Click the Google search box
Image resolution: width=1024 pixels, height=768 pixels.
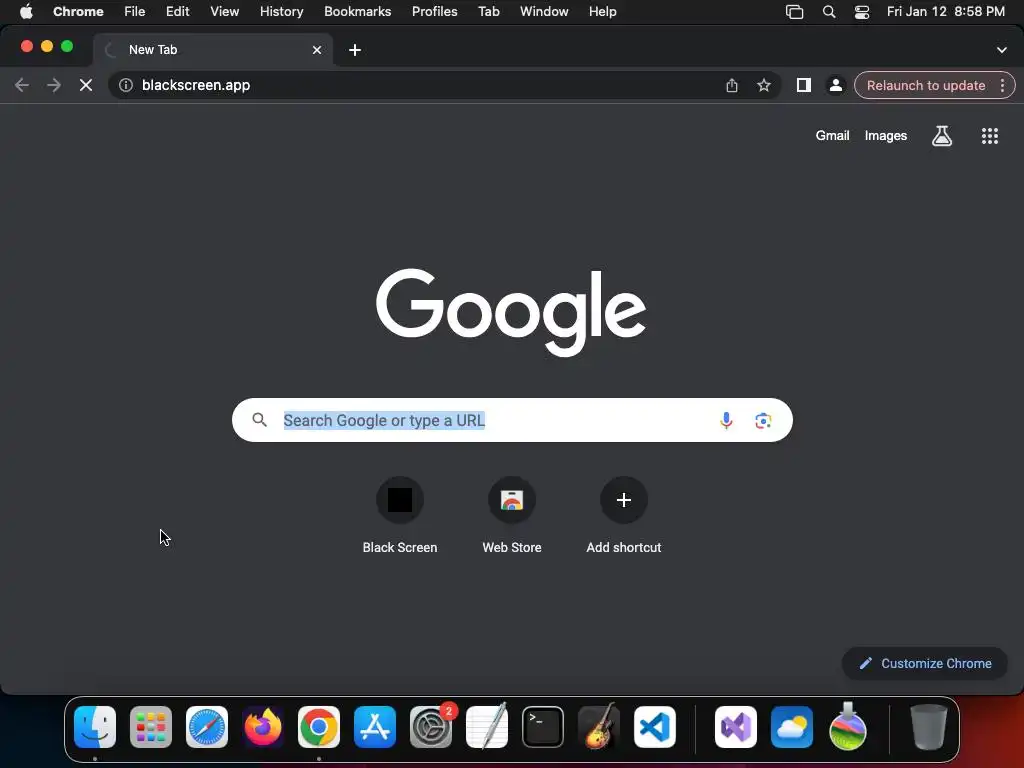tap(512, 420)
